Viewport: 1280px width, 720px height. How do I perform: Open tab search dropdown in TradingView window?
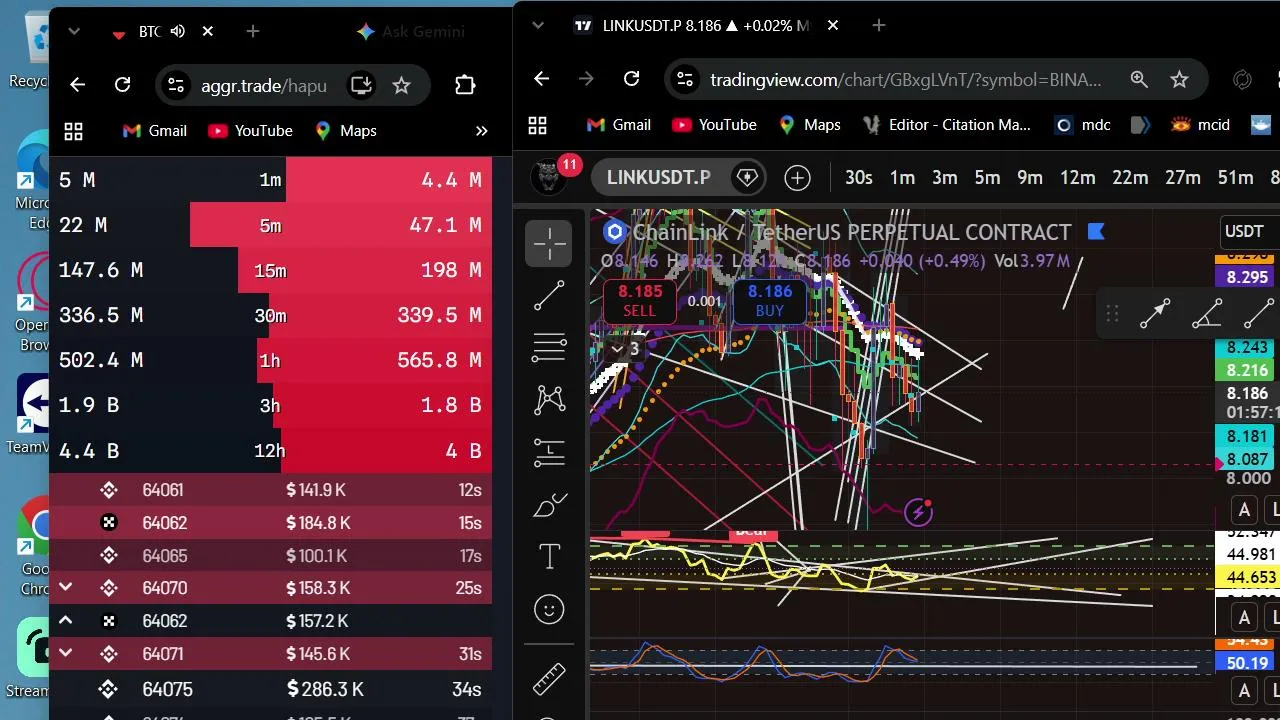537,25
